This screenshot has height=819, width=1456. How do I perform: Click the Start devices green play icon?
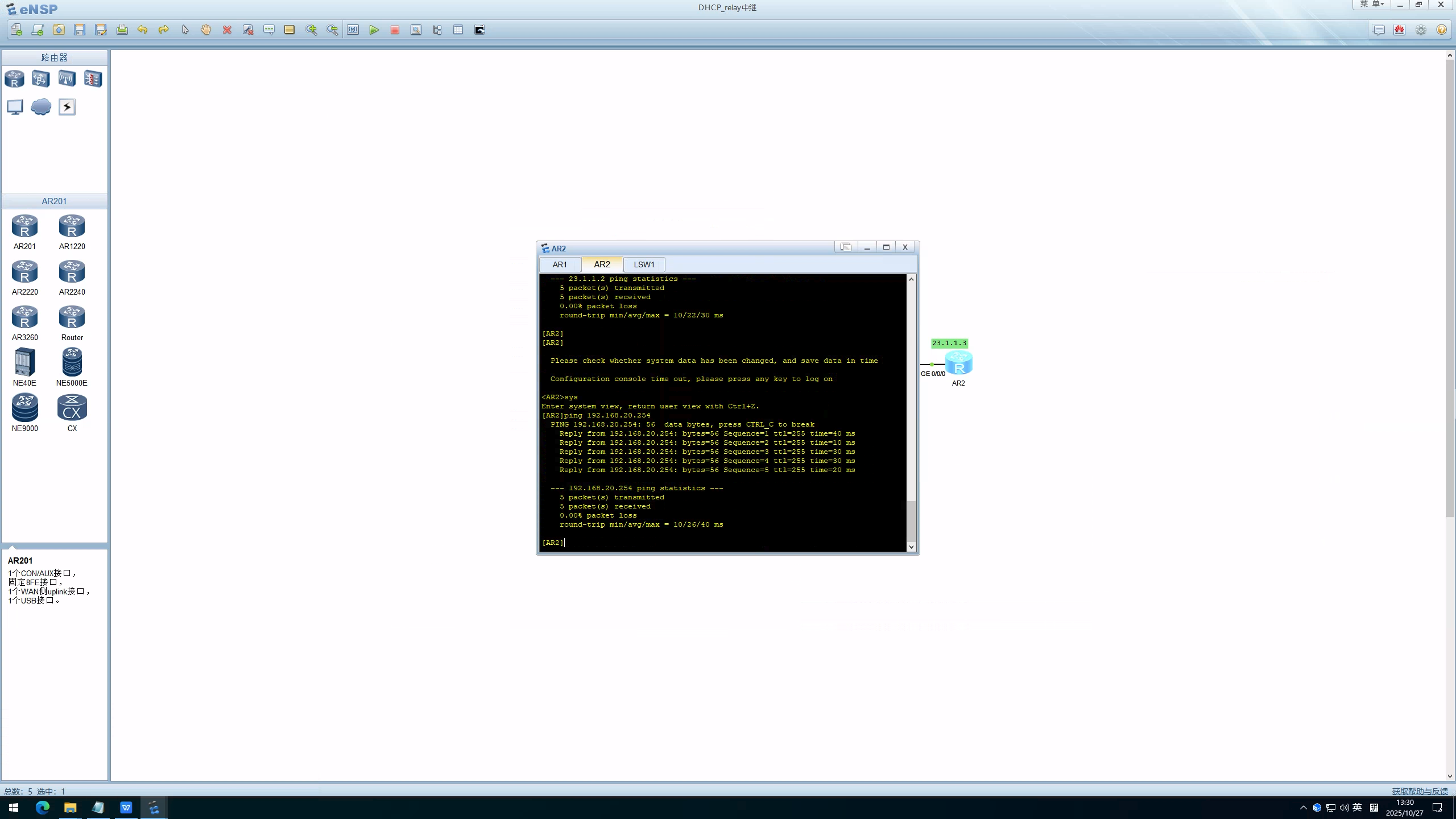coord(374,30)
